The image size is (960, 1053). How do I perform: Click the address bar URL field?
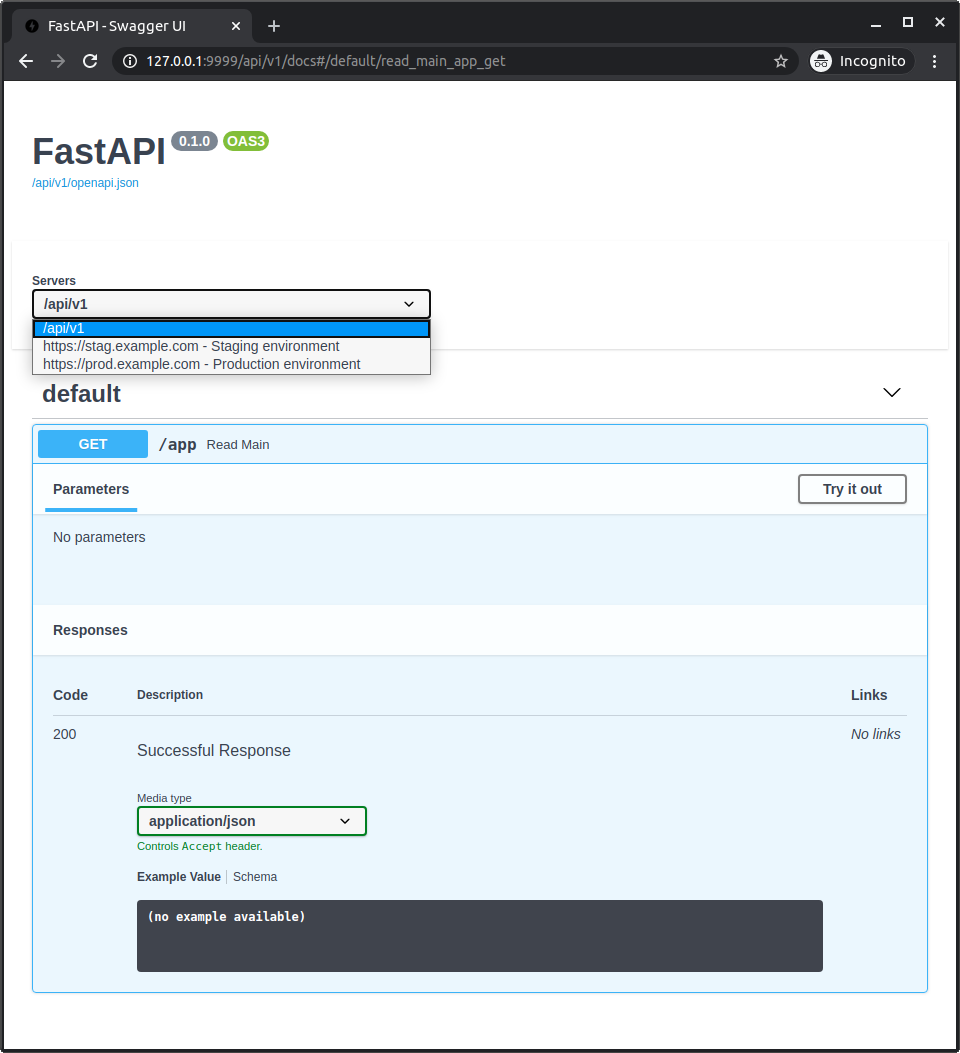[450, 61]
